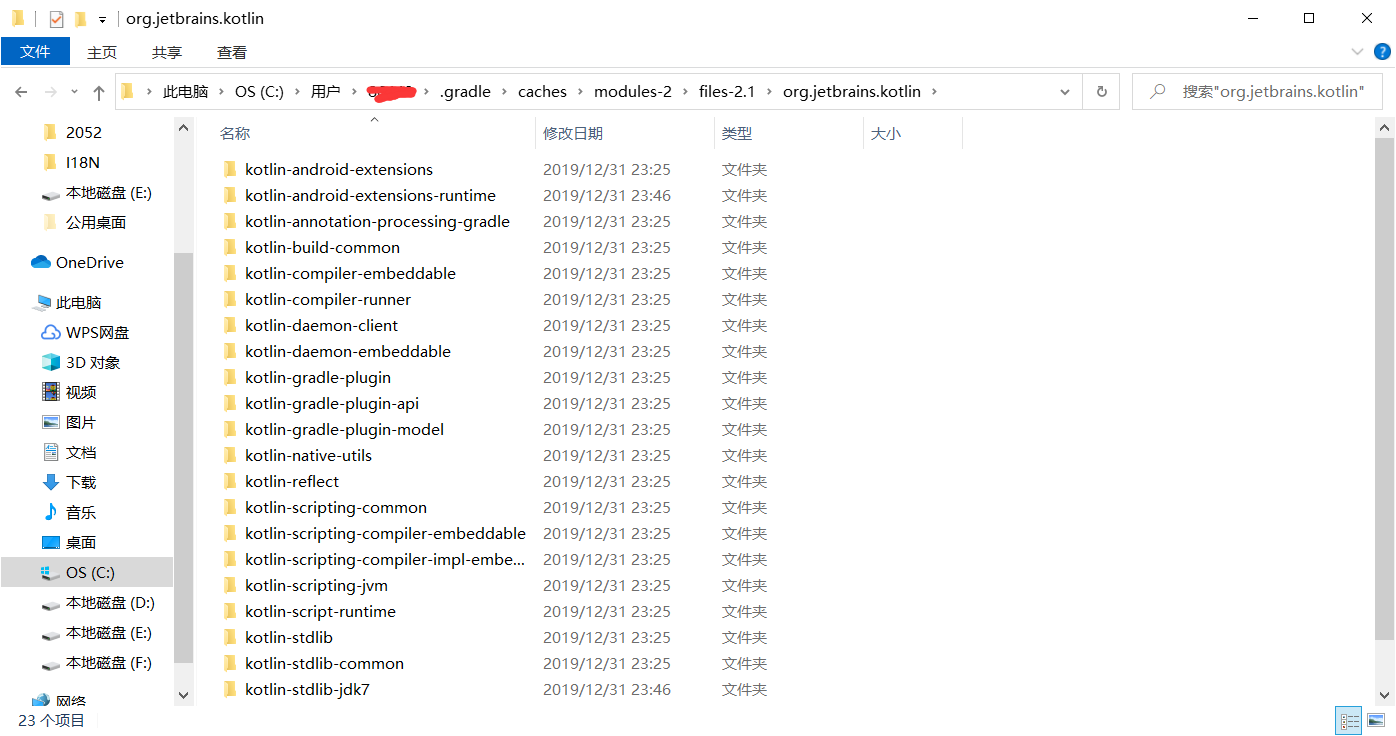Viewport: 1396px width, 736px height.
Task: Open 3D 对象 in navigation pane
Action: 93,362
